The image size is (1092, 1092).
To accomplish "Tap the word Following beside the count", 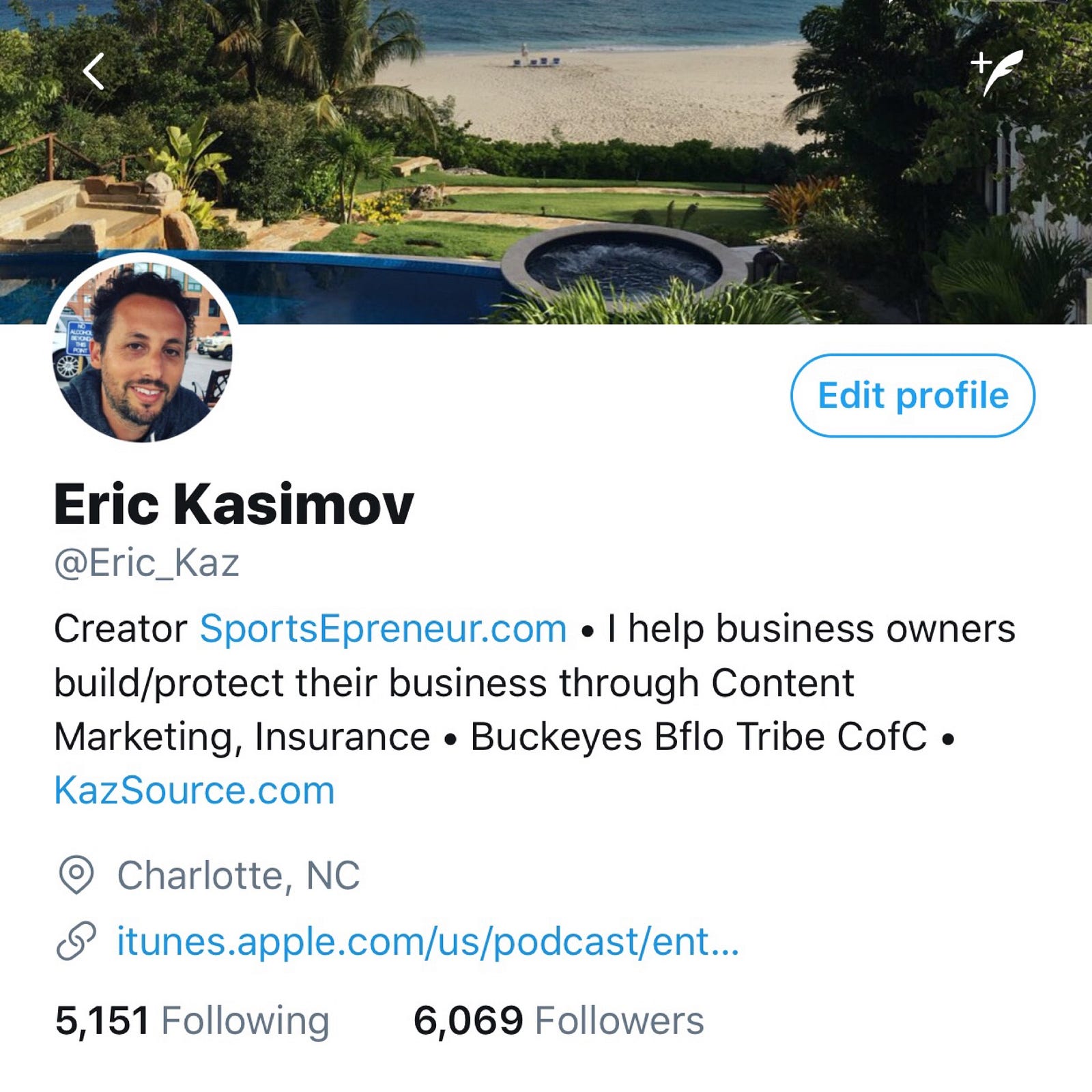I will click(x=245, y=1022).
